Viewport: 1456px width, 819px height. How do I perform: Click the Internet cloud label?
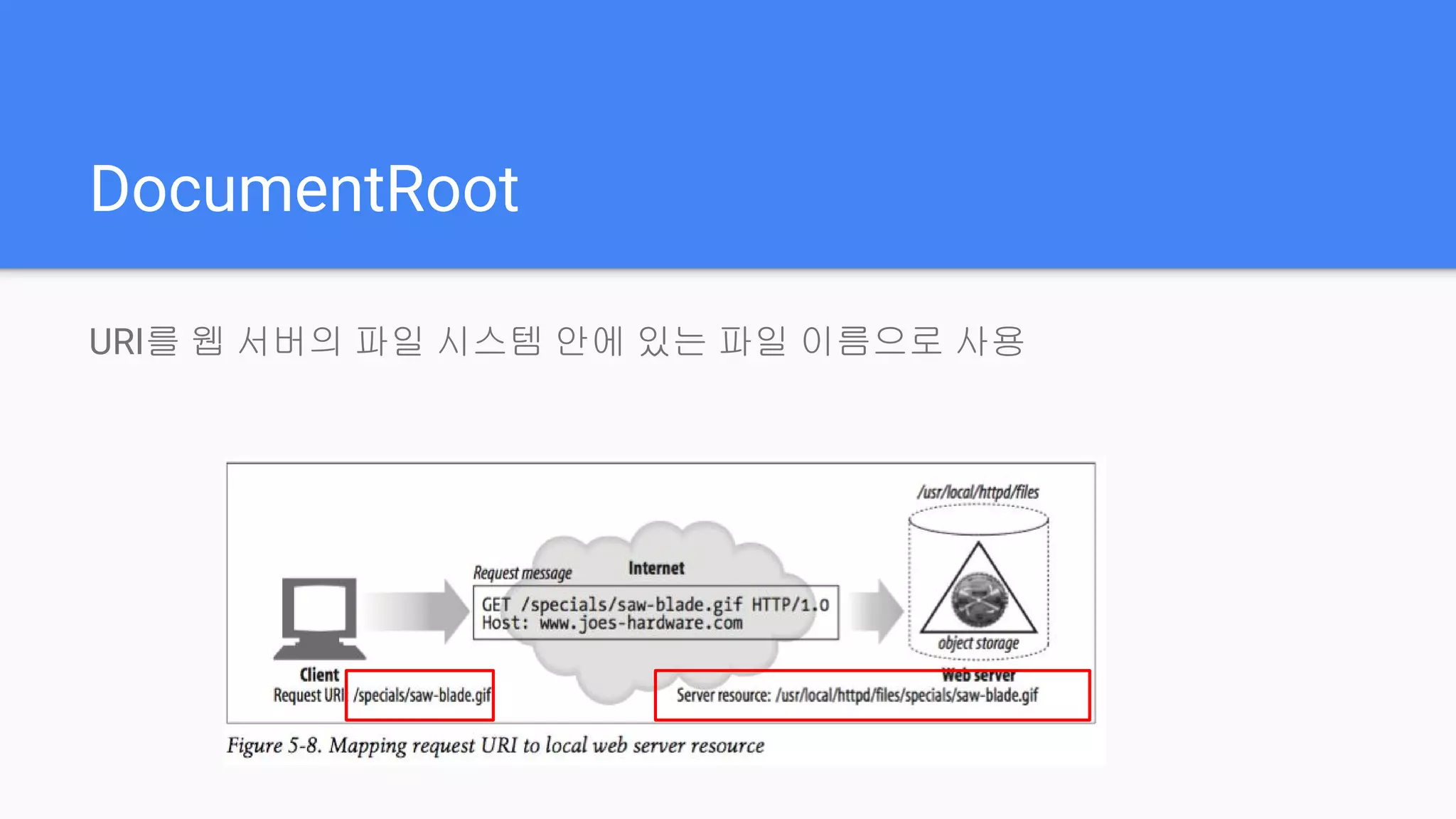click(656, 568)
